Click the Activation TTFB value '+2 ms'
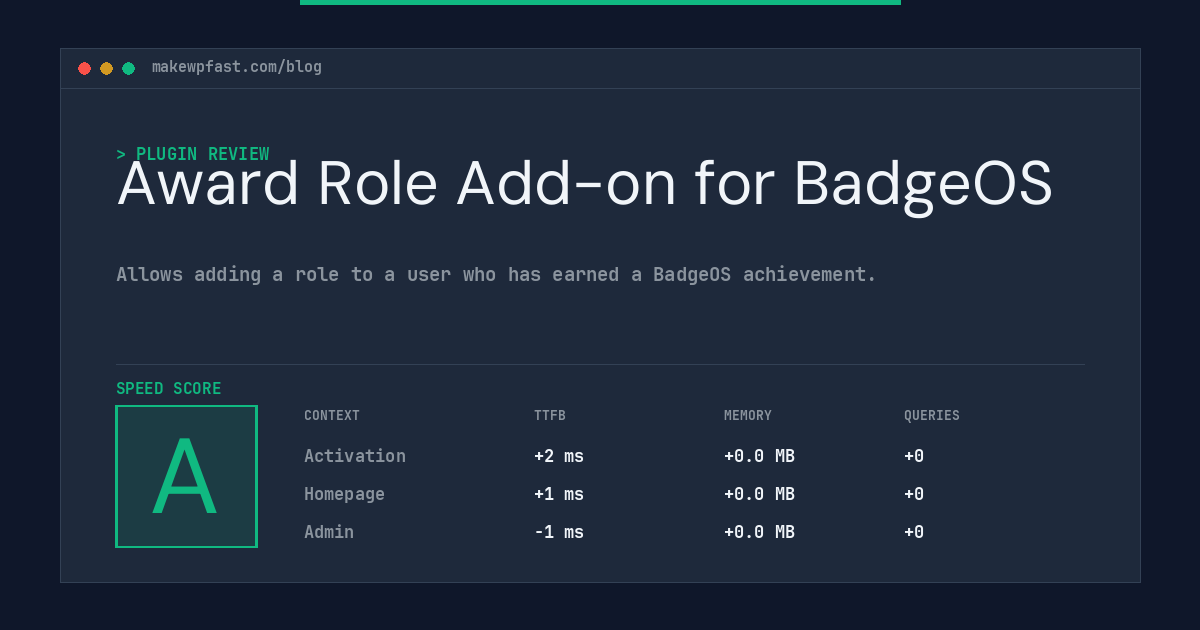 pyautogui.click(x=559, y=456)
